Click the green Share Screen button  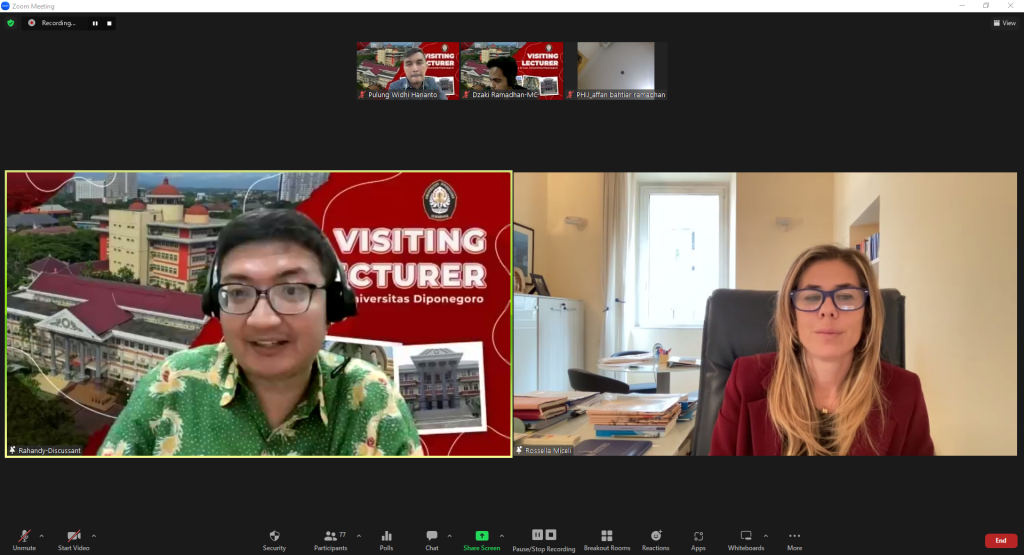482,540
